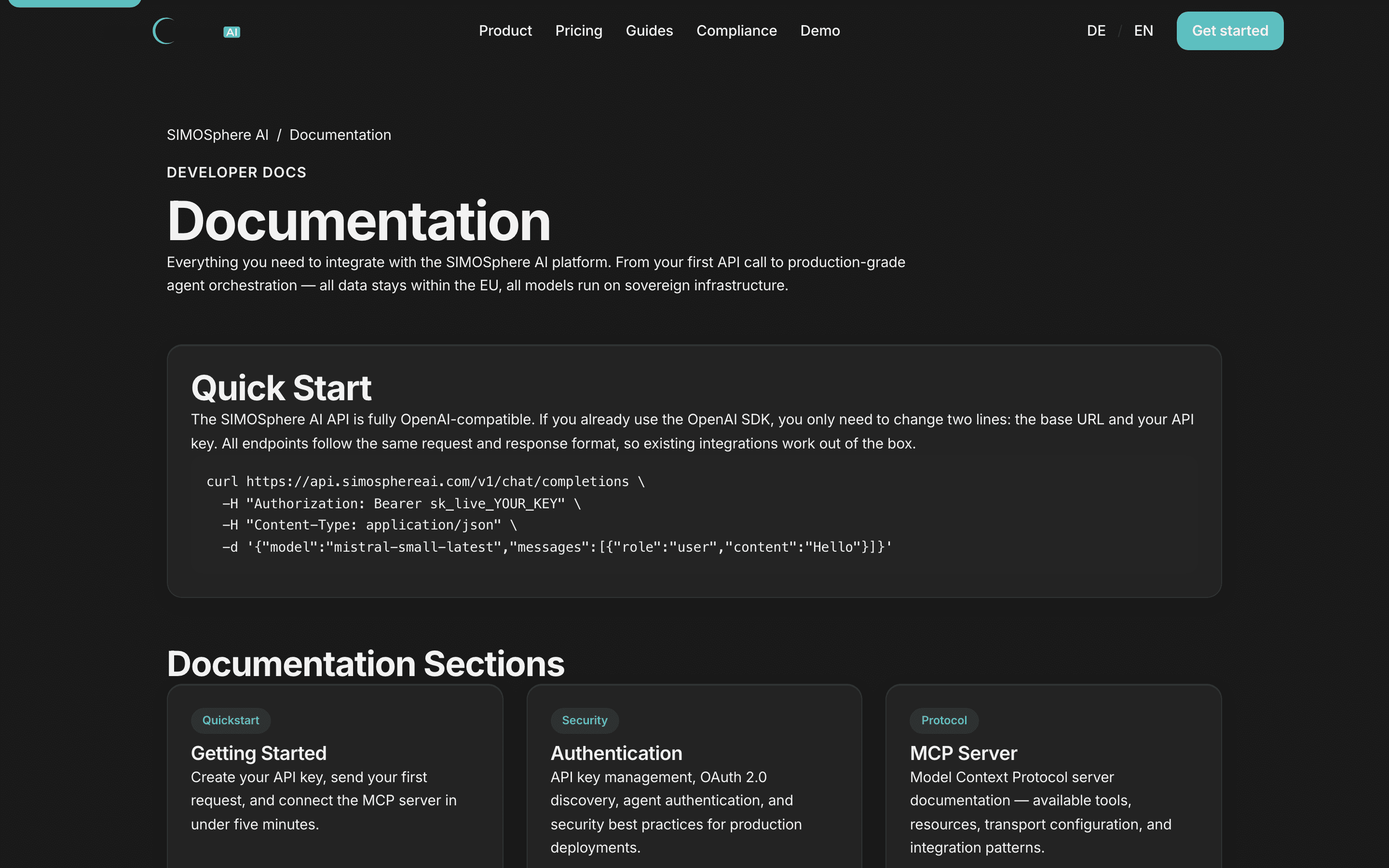This screenshot has width=1389, height=868.
Task: Click the Authorization Bearer sk_live_YOUR_KEY line
Action: 401,503
